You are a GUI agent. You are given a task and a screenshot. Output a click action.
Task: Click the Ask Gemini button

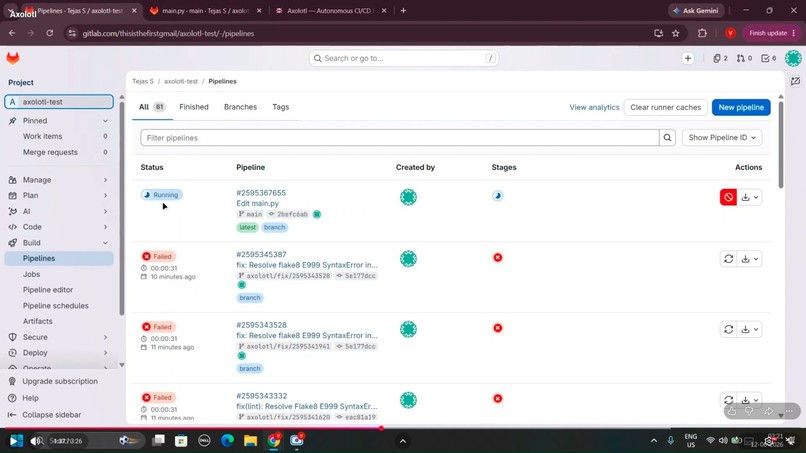pos(696,11)
